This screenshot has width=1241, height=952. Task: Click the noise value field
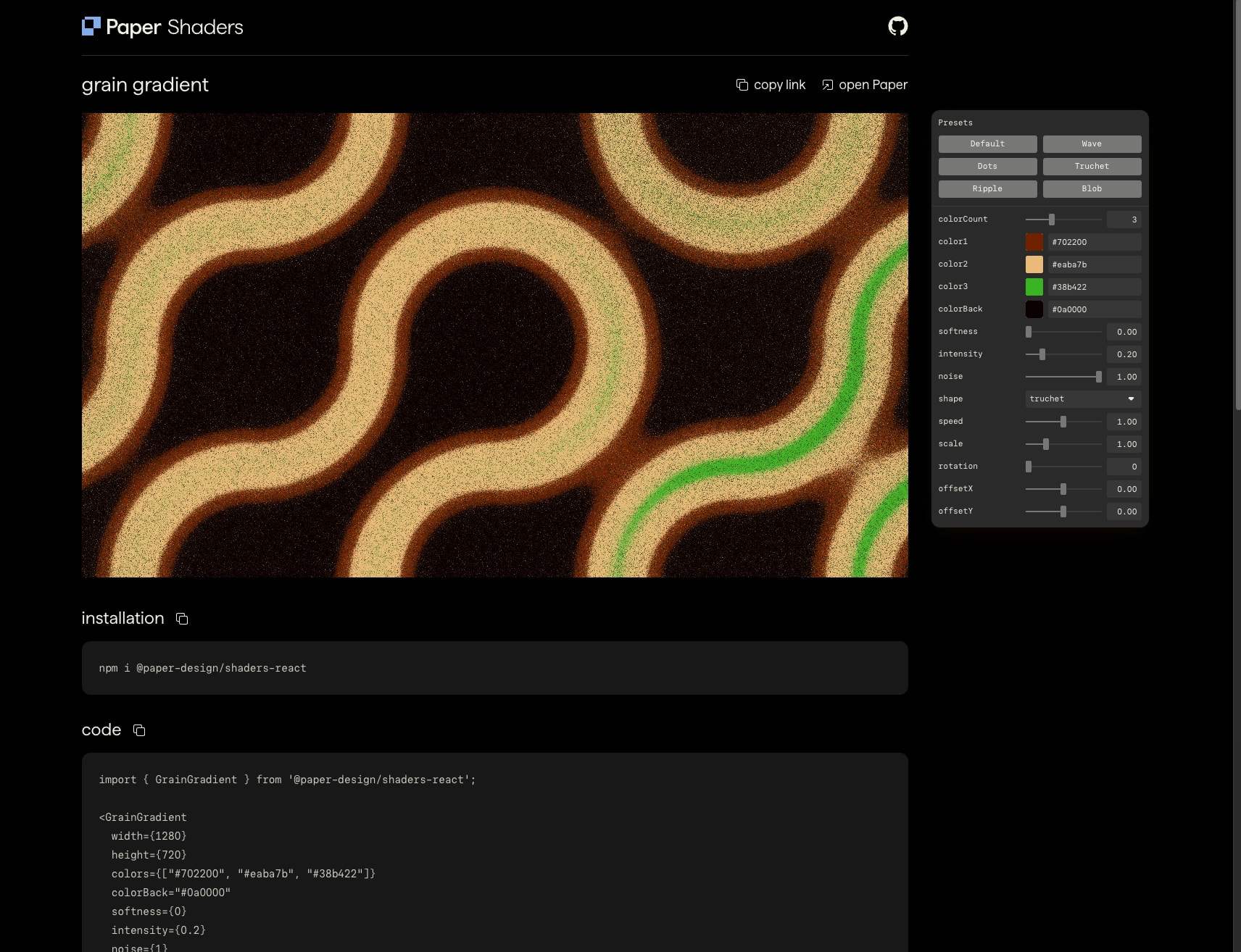[1124, 377]
